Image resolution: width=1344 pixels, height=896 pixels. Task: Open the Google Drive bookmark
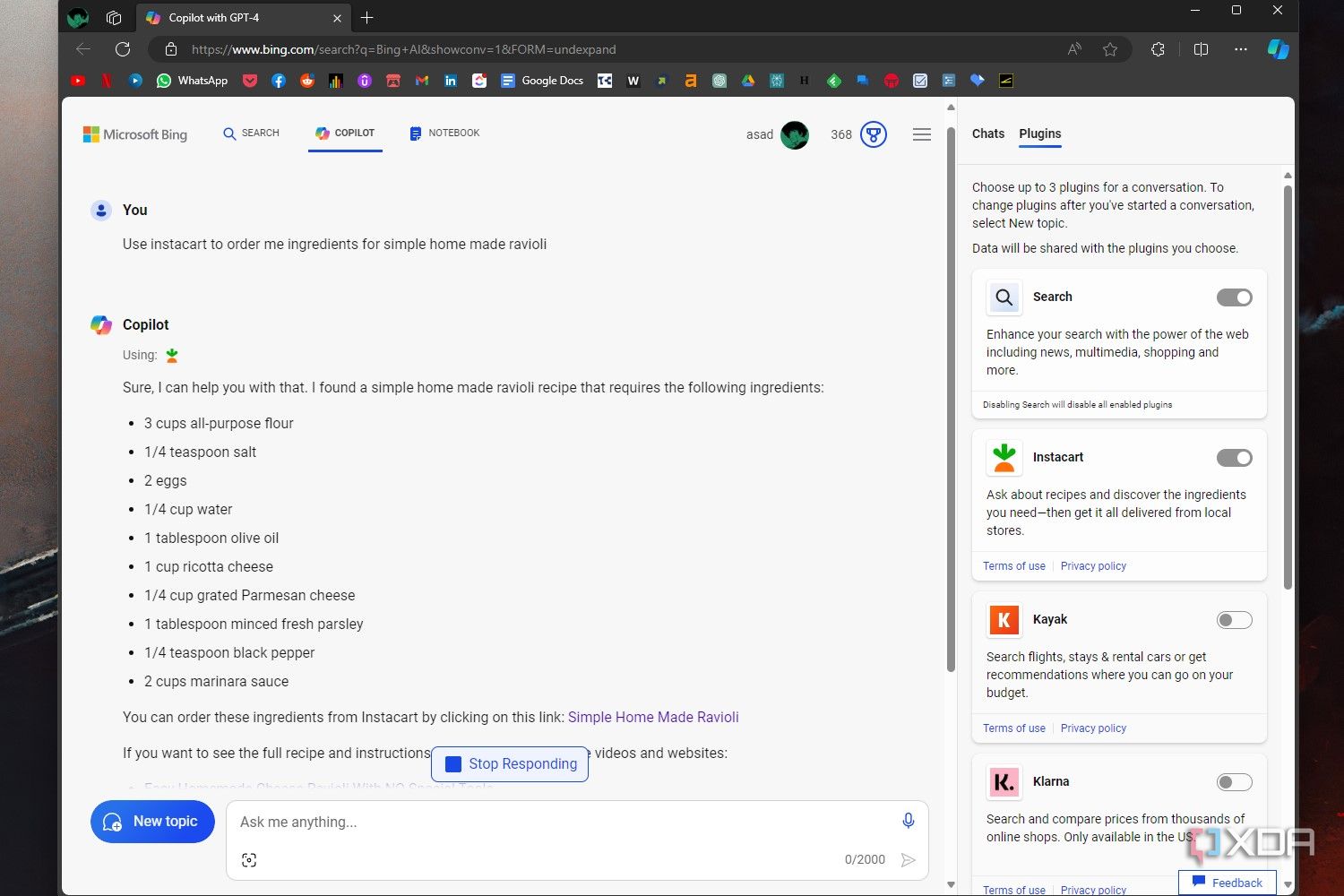[748, 81]
